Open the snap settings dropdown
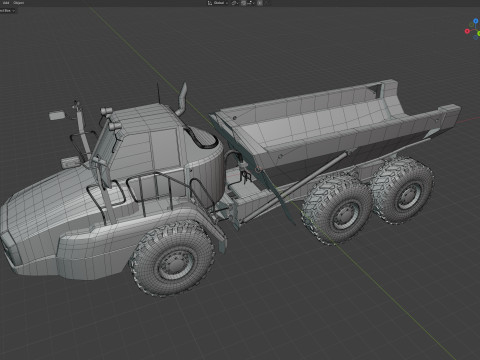This screenshot has height=360, width=480. tap(251, 3)
